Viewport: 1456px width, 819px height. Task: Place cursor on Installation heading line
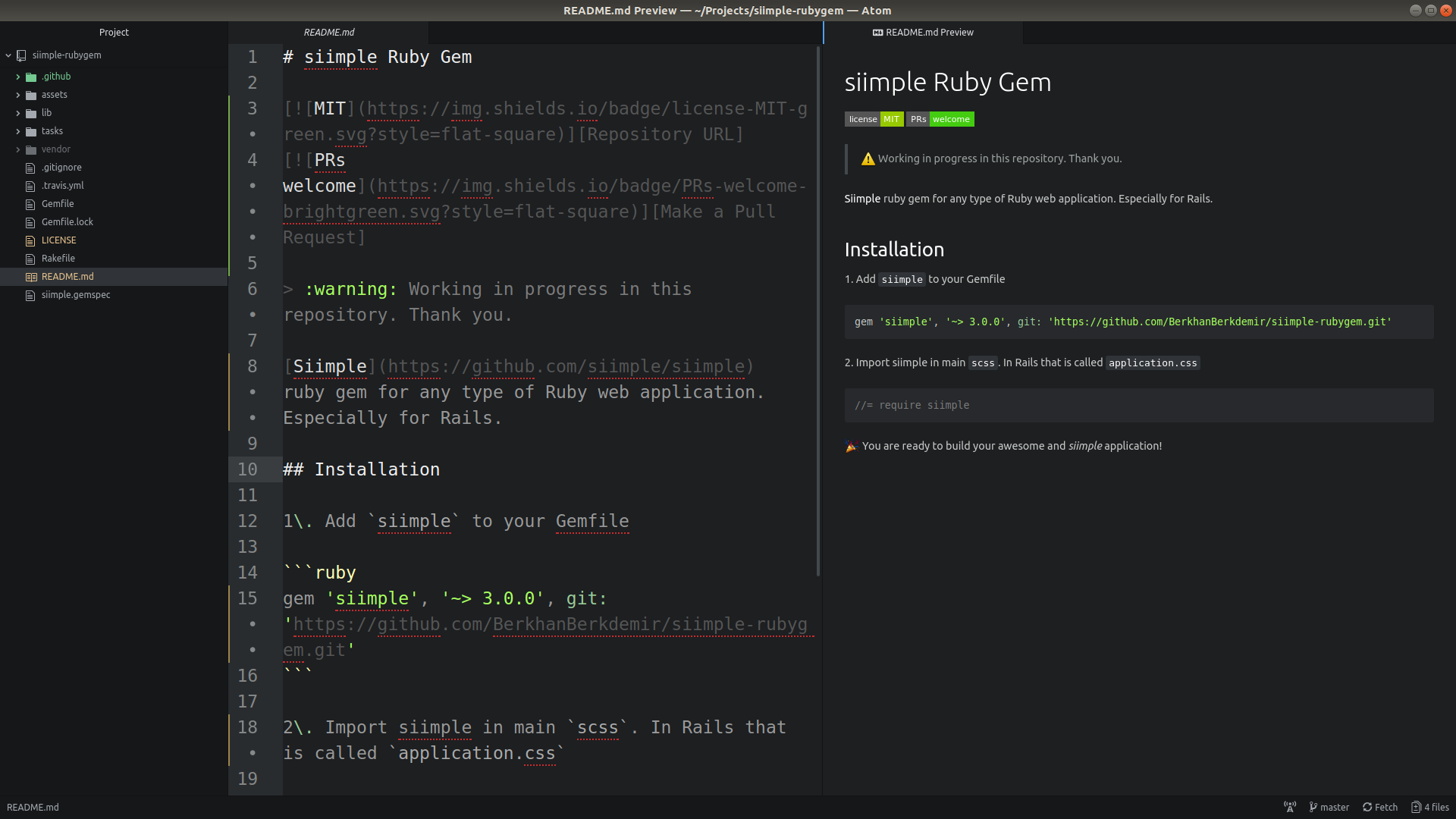pyautogui.click(x=361, y=469)
